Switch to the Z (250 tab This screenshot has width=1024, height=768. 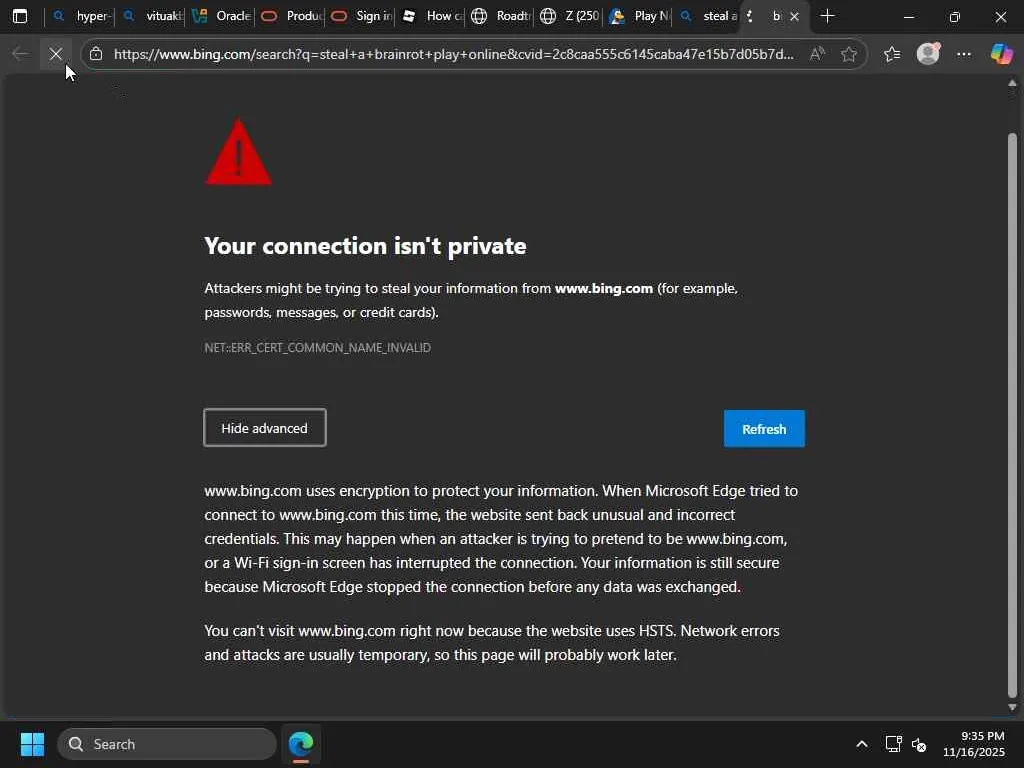click(570, 16)
